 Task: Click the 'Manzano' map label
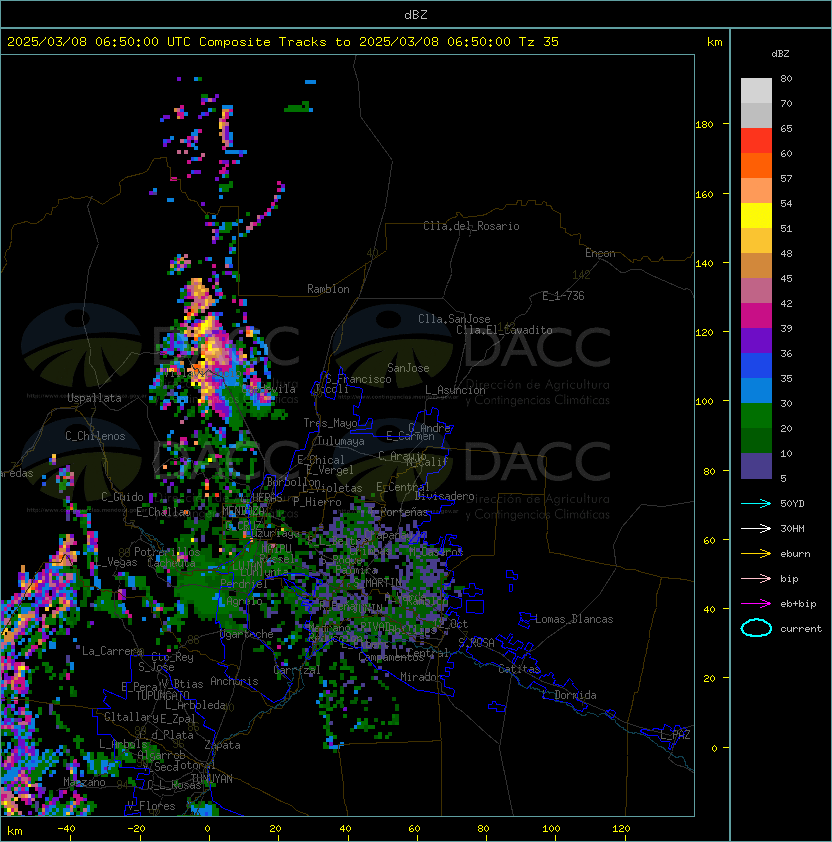[x=84, y=782]
